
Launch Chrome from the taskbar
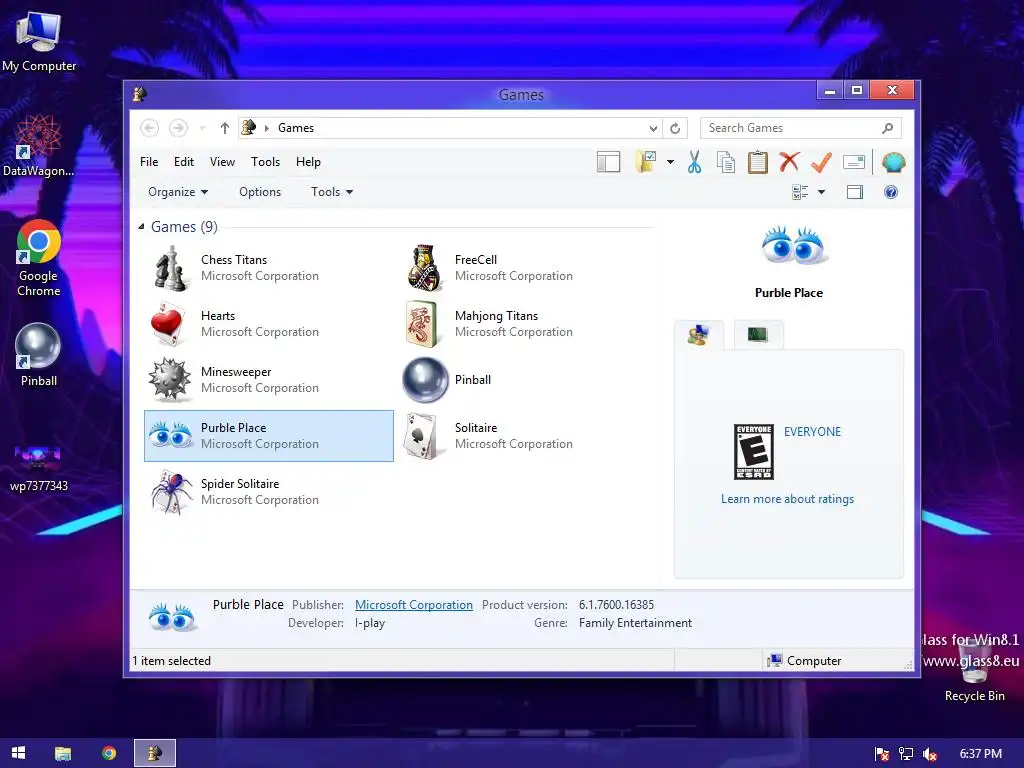coord(109,753)
